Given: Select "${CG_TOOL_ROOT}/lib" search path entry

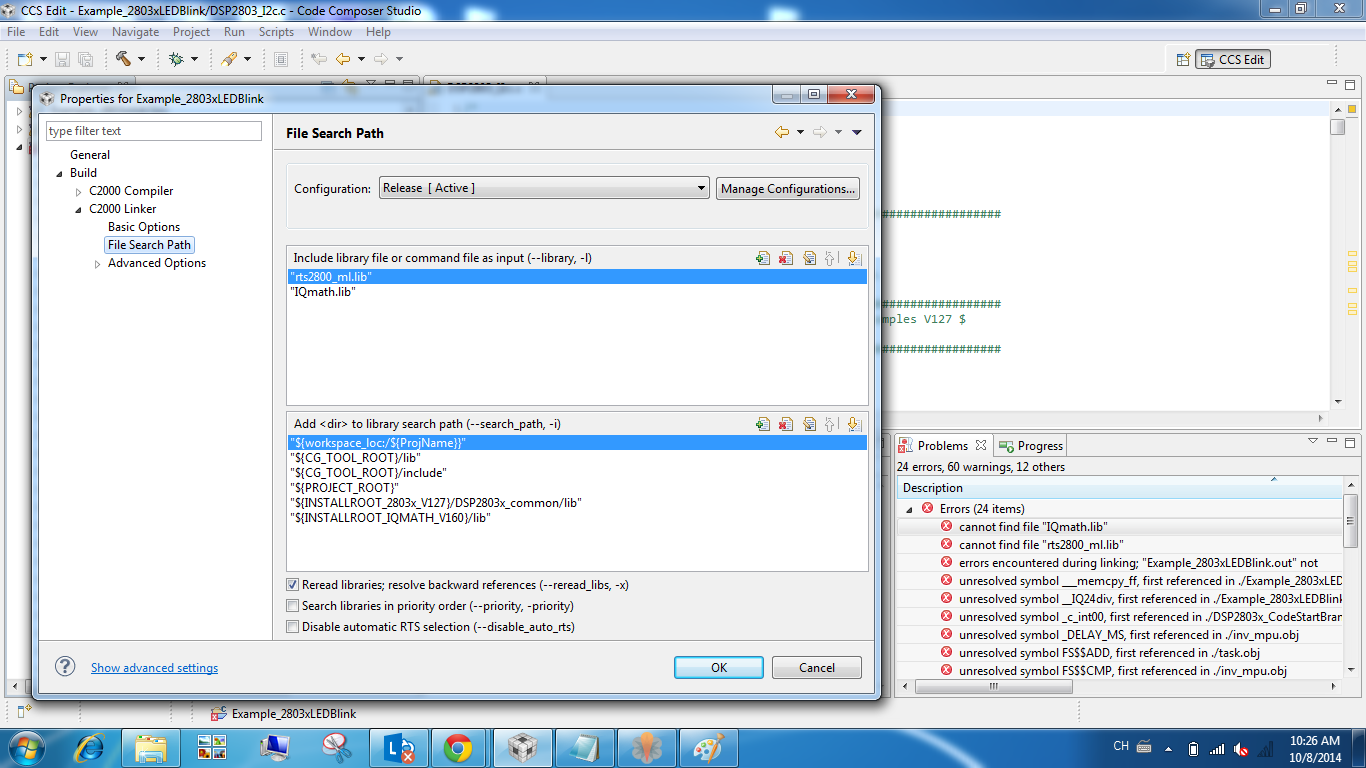Looking at the screenshot, I should click(x=577, y=457).
